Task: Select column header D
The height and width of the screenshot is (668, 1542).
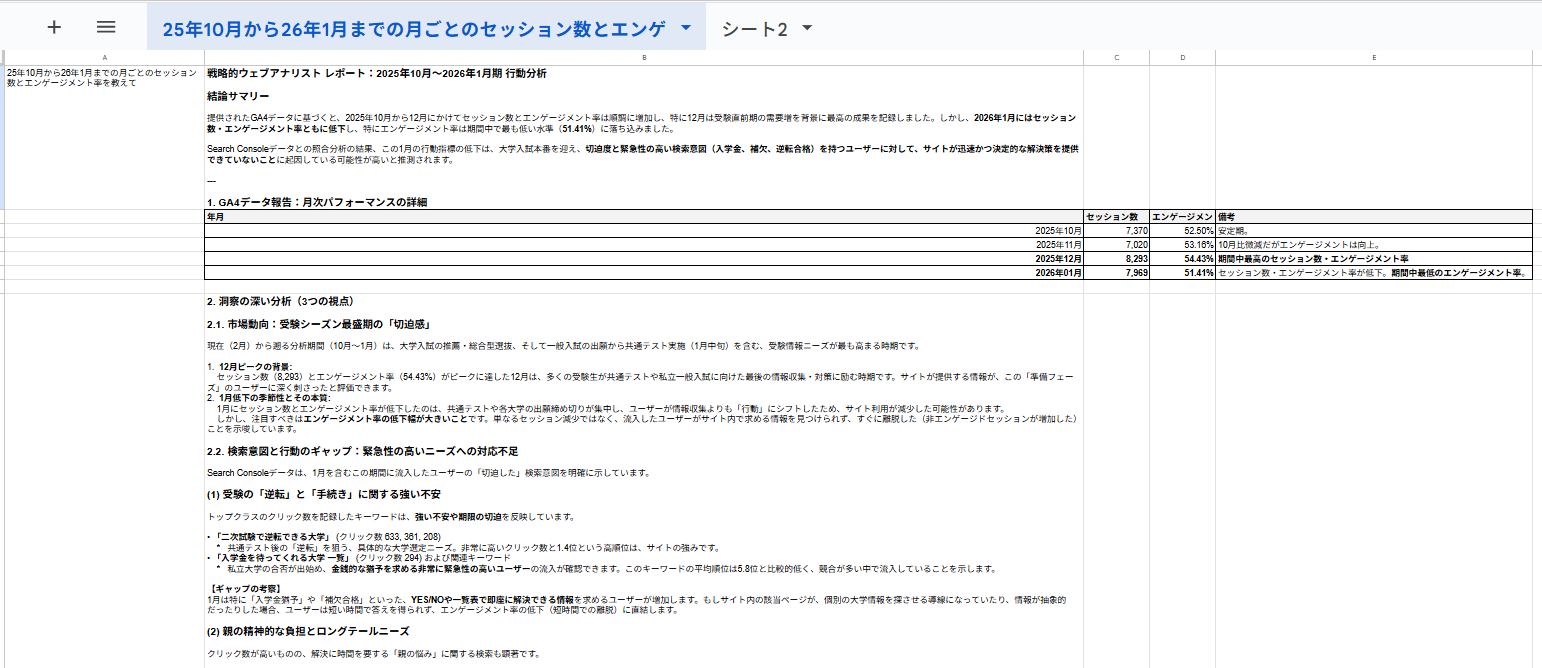Action: (x=1183, y=57)
